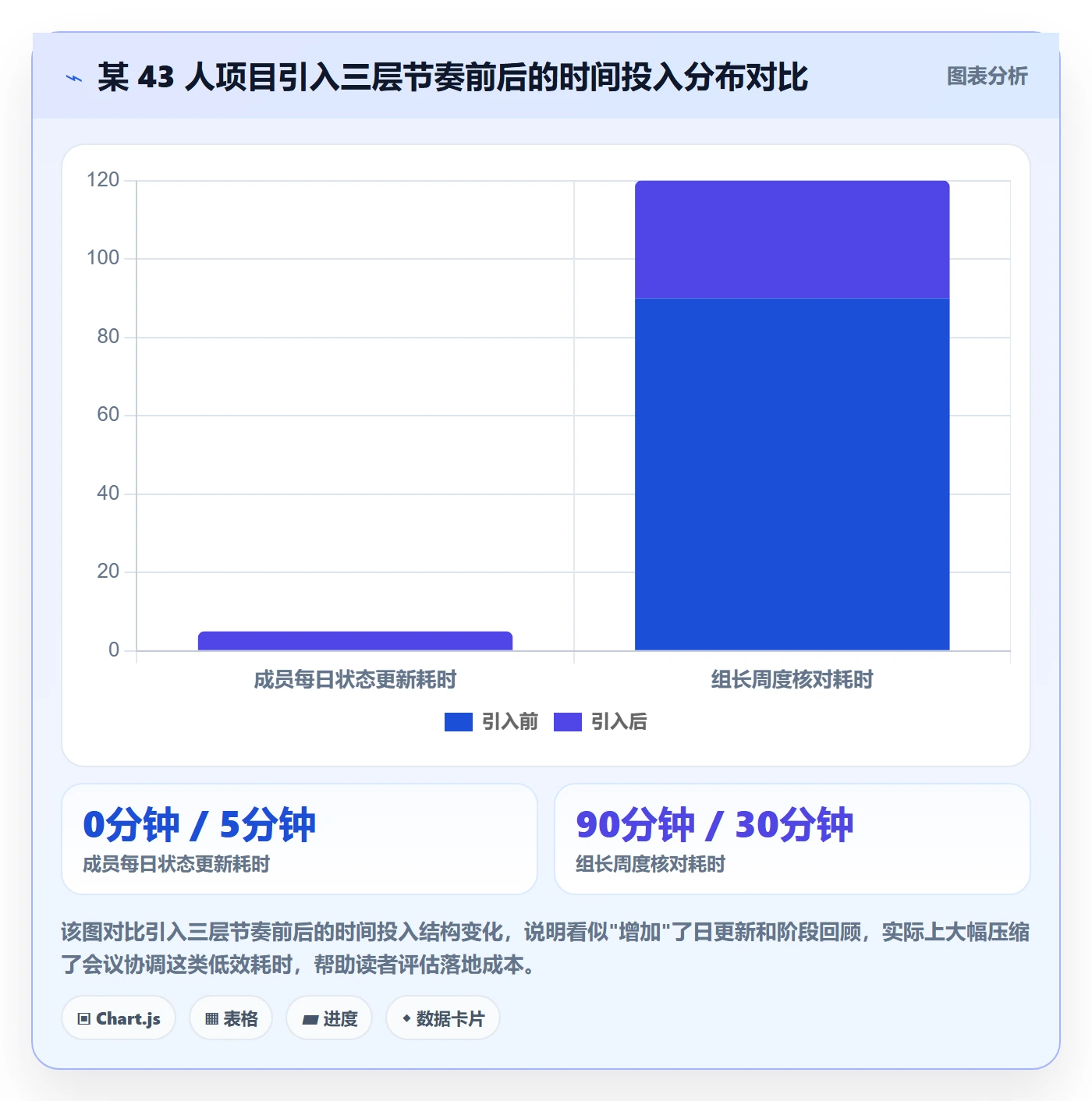
Task: Click the lightning bolt icon beside title
Action: point(74,78)
